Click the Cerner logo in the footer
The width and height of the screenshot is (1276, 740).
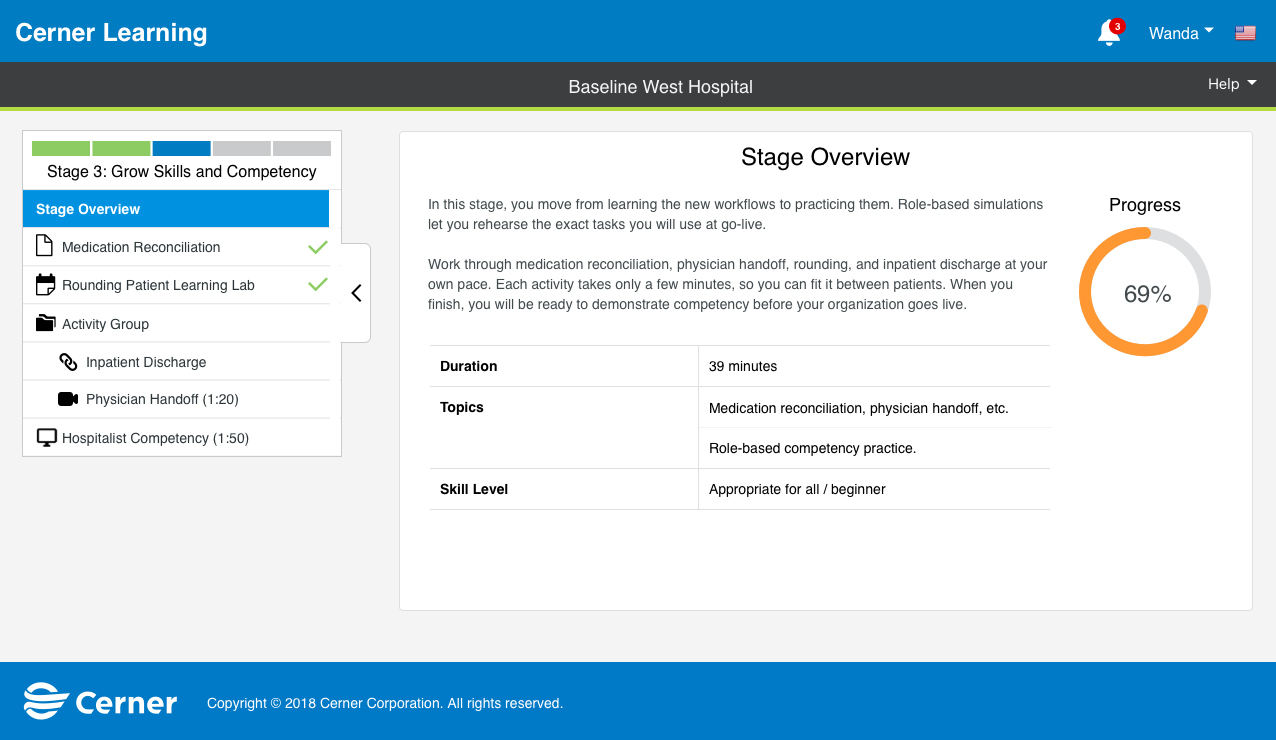(x=100, y=701)
